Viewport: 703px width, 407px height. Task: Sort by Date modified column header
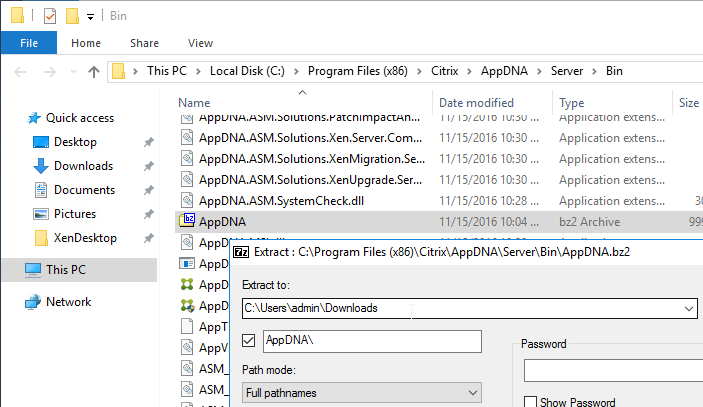pos(476,103)
